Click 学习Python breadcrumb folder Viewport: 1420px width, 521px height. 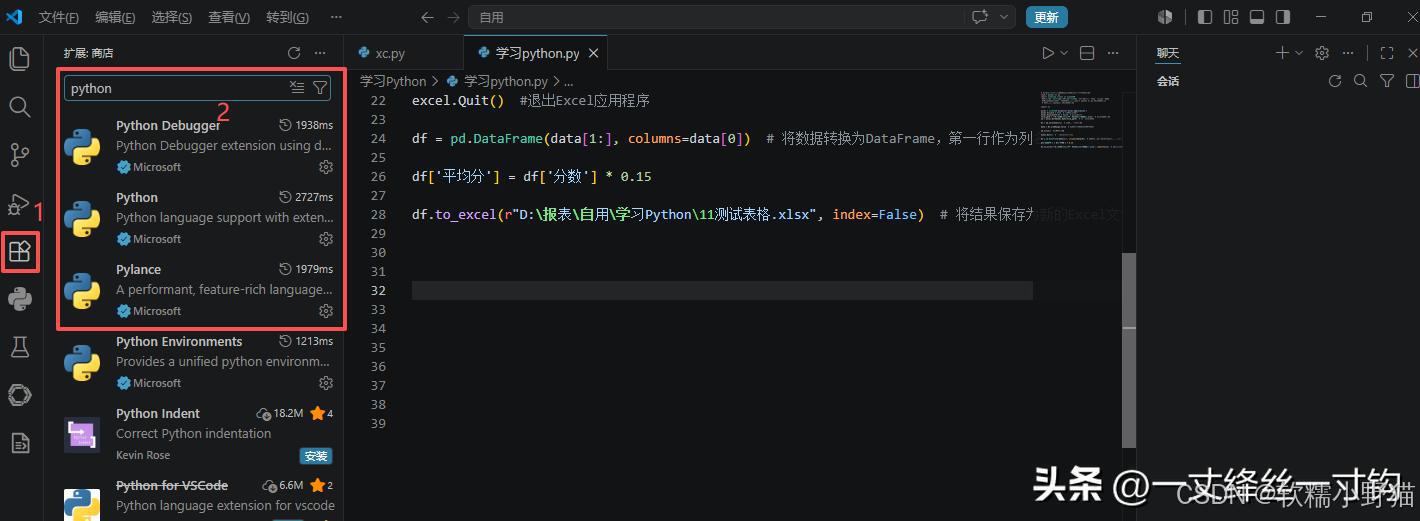pos(393,81)
